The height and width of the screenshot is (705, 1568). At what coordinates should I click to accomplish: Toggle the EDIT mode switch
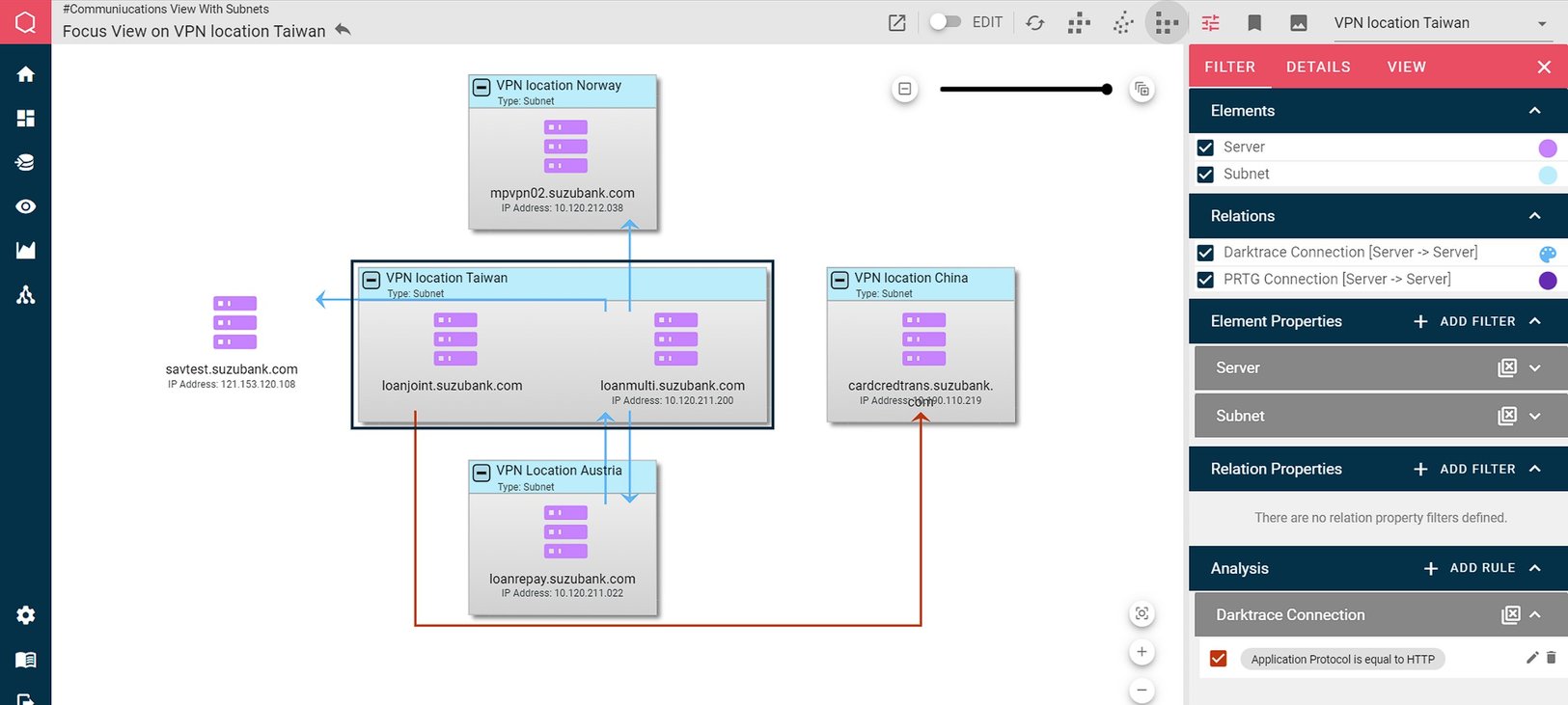[x=945, y=22]
